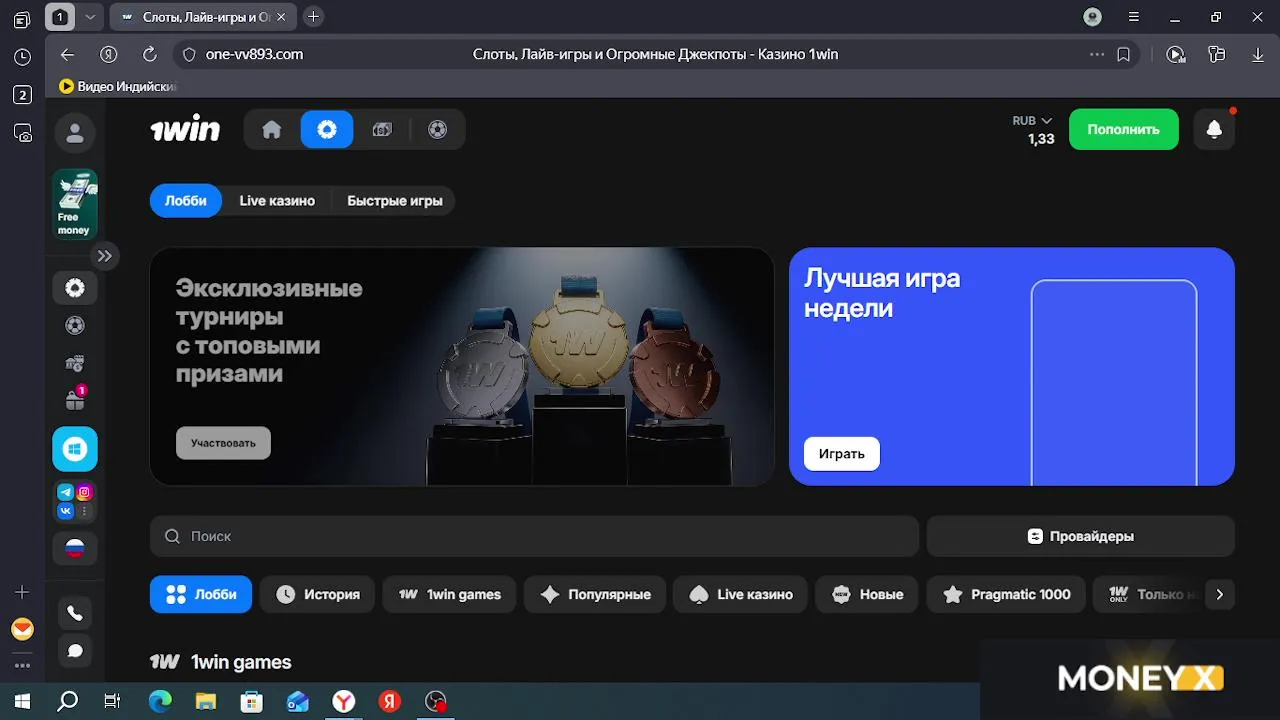The width and height of the screenshot is (1280, 720).
Task: Click the Yandex Я button in toolbar
Action: (x=109, y=54)
